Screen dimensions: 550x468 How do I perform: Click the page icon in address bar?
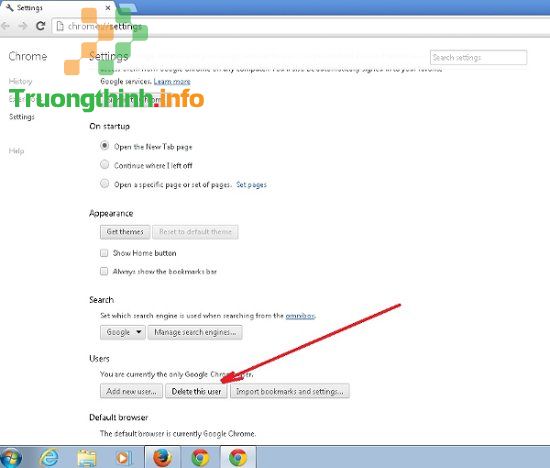coord(60,26)
